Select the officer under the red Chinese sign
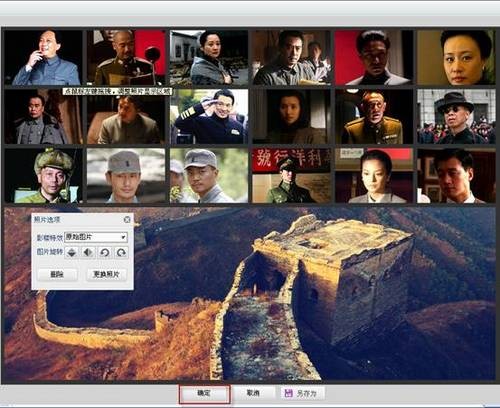Image resolution: width=500 pixels, height=408 pixels. point(292,176)
